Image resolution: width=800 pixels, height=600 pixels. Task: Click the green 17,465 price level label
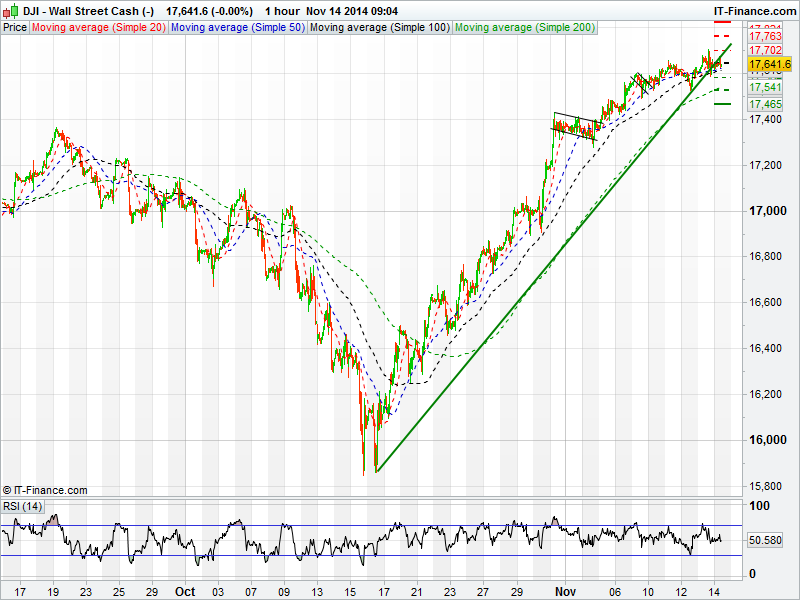(765, 105)
